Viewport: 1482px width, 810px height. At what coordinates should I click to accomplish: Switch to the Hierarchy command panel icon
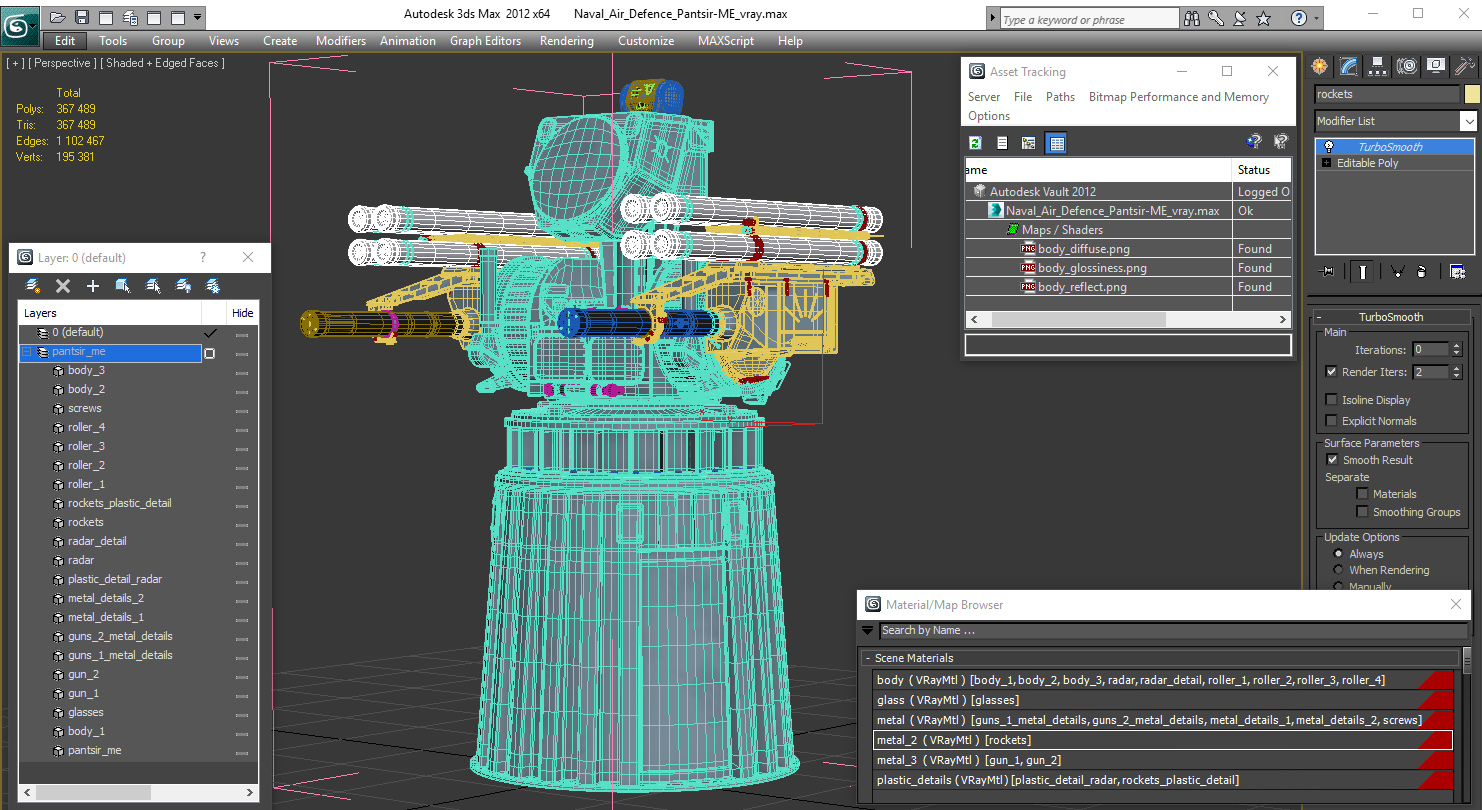point(1378,66)
